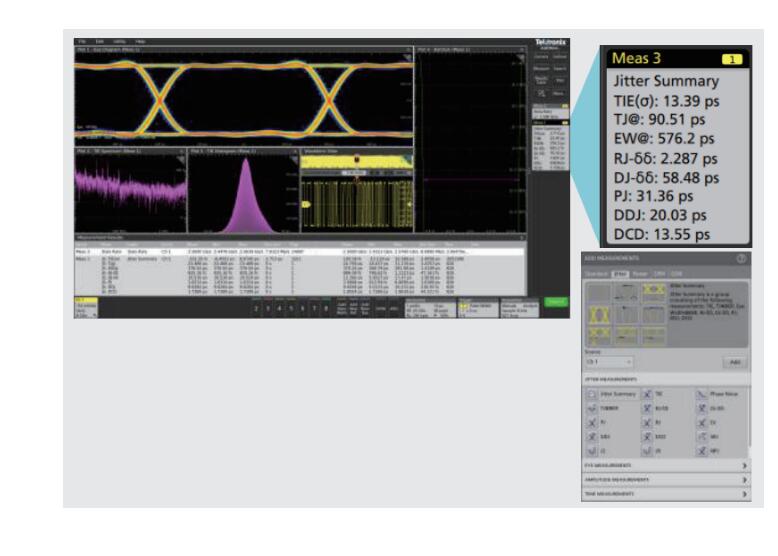Select the Meas 3 row in results table

[x=299, y=252]
